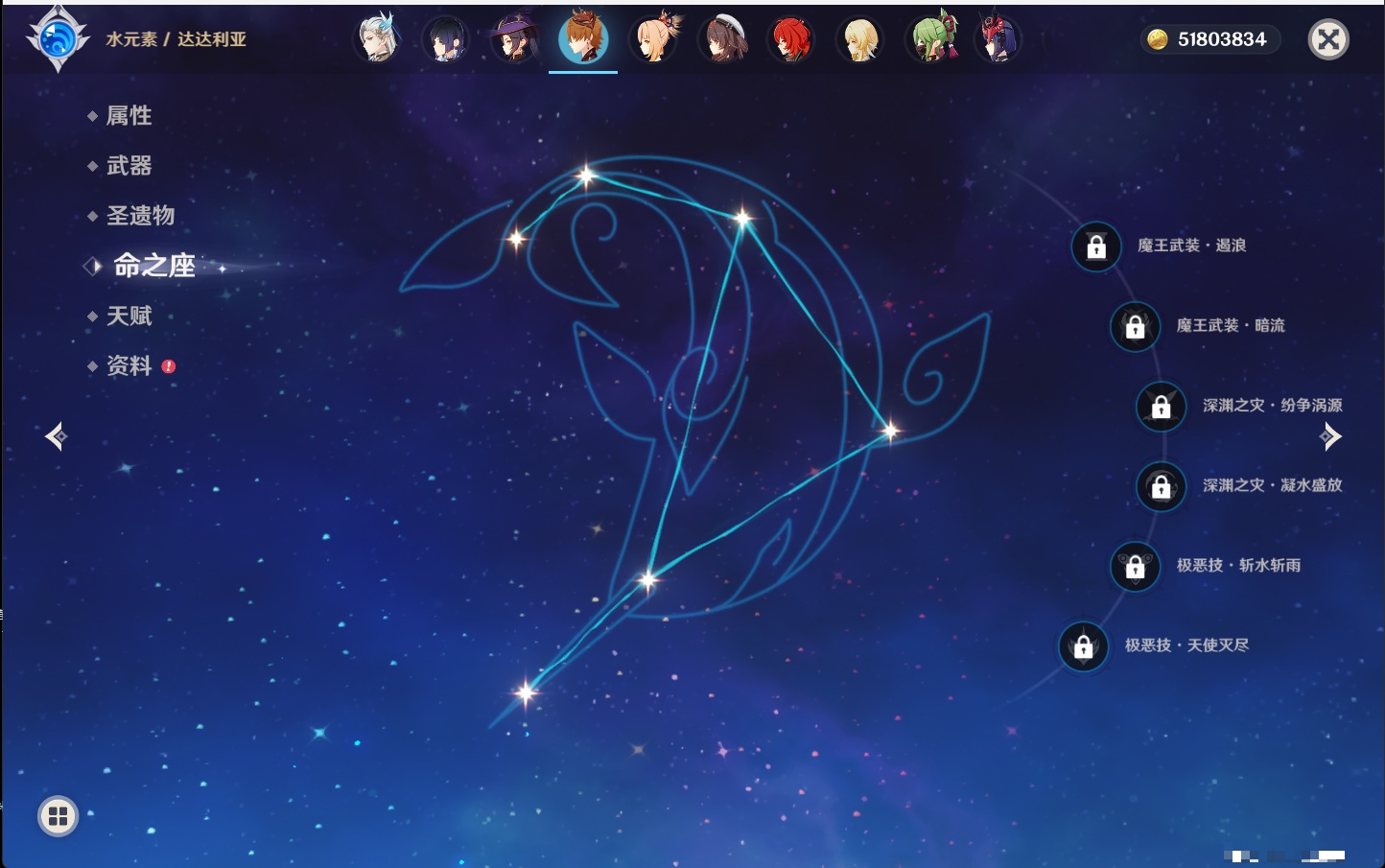Image resolution: width=1385 pixels, height=868 pixels.
Task: Click lock icon for 深渊之灾·纷争涡源
Action: click(x=1161, y=406)
